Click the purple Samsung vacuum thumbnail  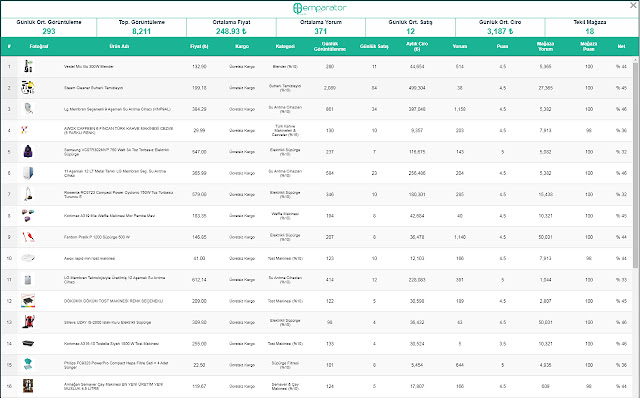[28, 151]
